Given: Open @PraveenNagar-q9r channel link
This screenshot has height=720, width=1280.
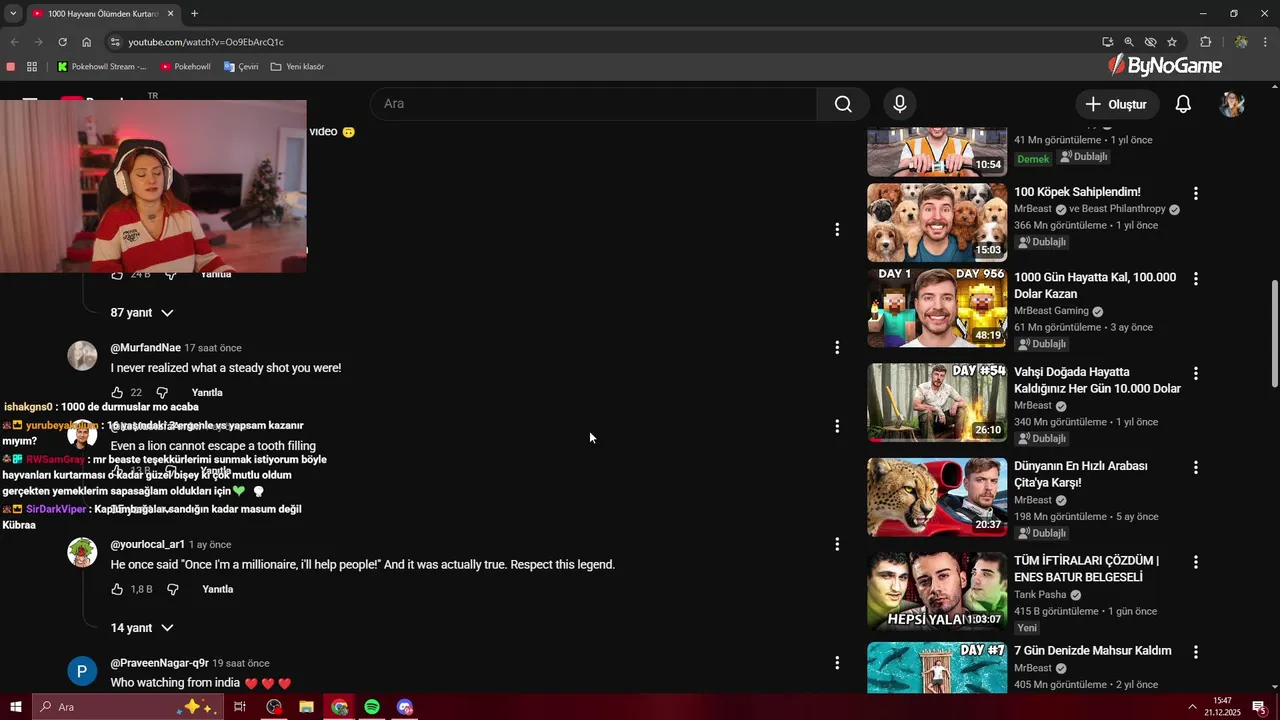Looking at the screenshot, I should [x=159, y=663].
